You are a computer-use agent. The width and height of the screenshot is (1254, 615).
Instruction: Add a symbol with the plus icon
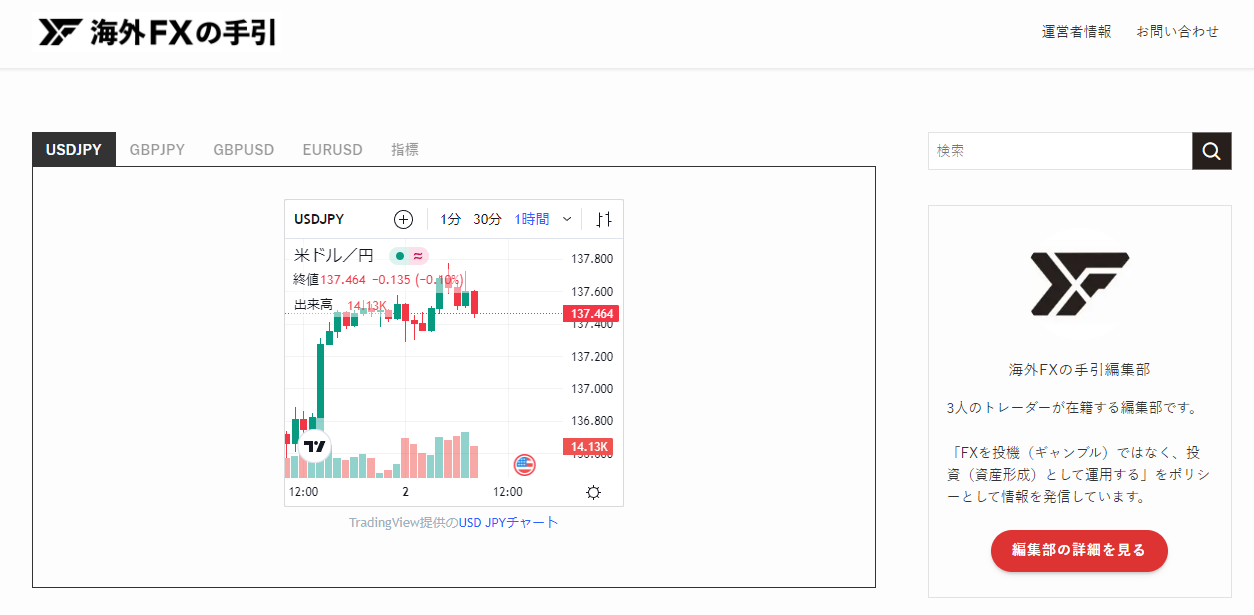403,219
